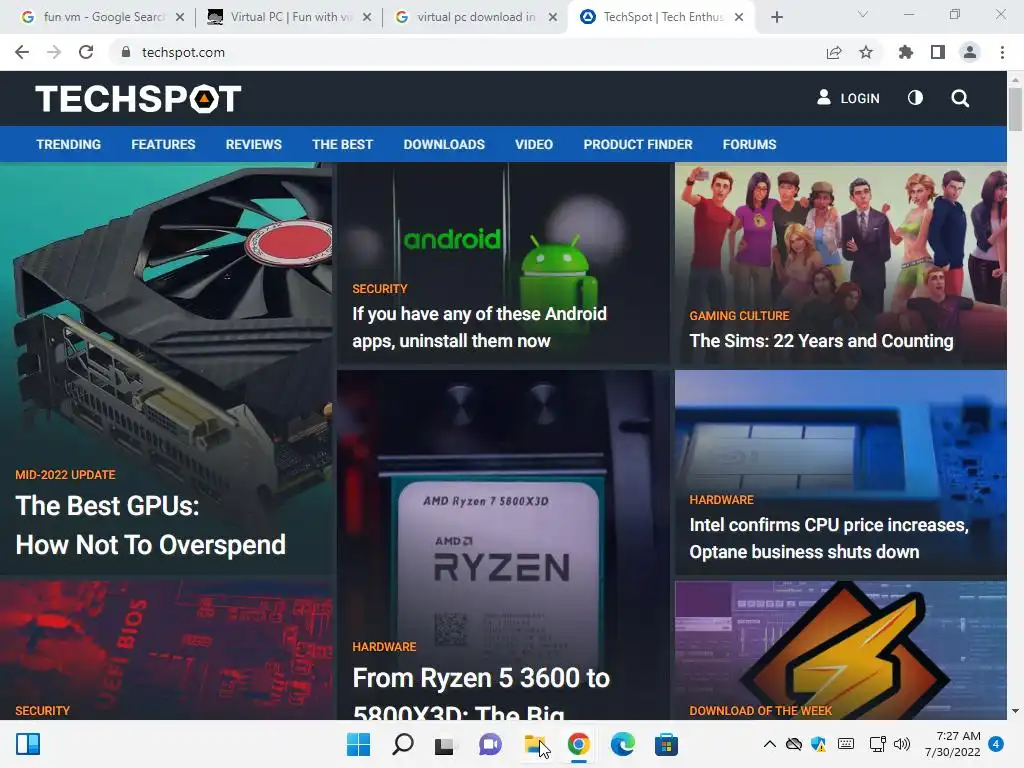
Task: Open the FEATURES section
Action: click(x=163, y=144)
